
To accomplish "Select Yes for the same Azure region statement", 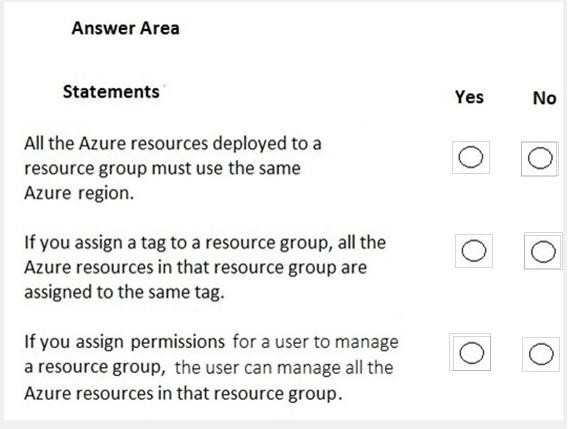I will [471, 157].
